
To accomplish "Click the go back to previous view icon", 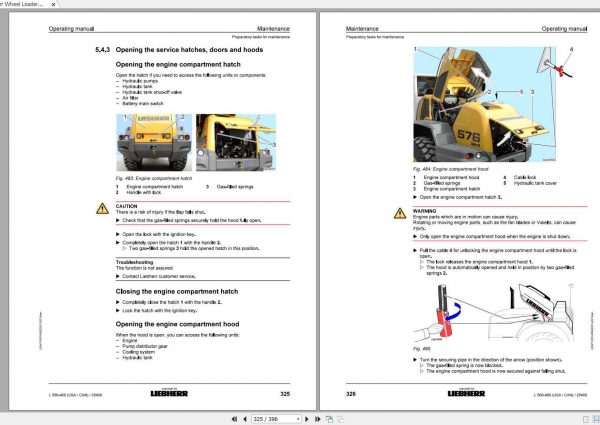I will coord(329,419).
